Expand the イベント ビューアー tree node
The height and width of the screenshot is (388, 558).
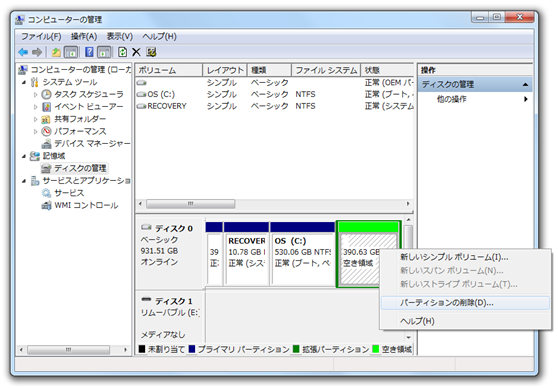[x=35, y=107]
